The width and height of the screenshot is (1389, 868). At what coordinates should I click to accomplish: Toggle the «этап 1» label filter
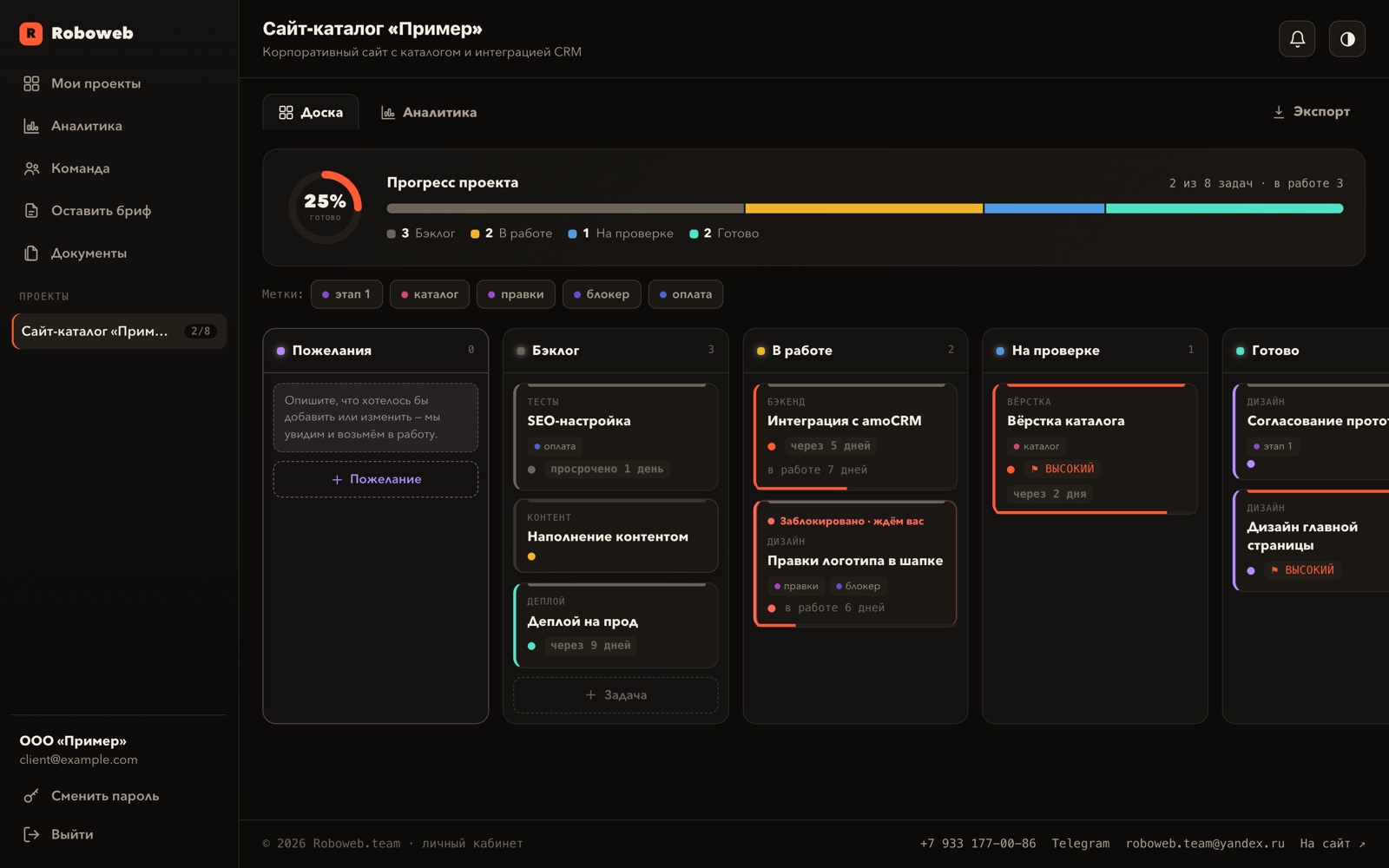pyautogui.click(x=346, y=294)
